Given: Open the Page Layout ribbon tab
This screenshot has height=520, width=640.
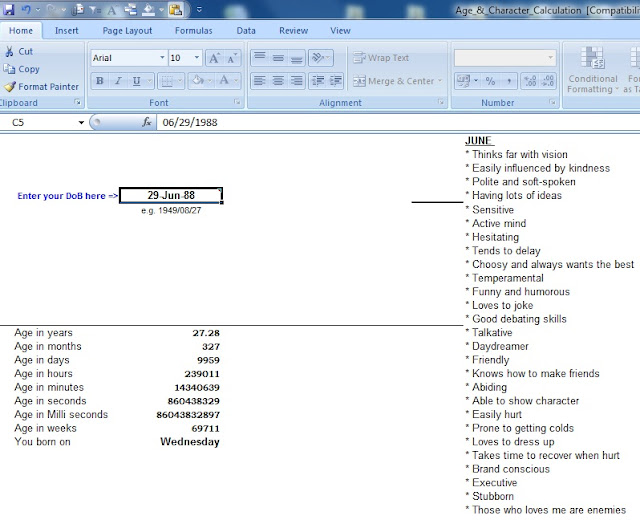Looking at the screenshot, I should 127,31.
